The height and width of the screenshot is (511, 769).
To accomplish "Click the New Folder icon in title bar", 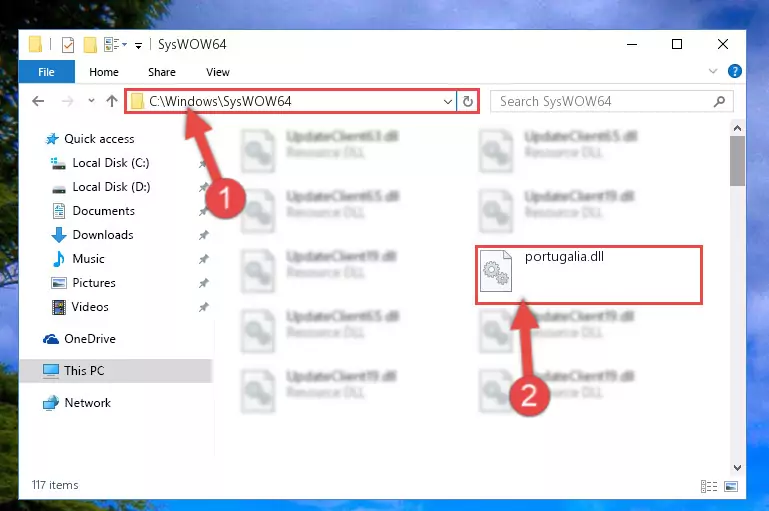I will (x=90, y=45).
